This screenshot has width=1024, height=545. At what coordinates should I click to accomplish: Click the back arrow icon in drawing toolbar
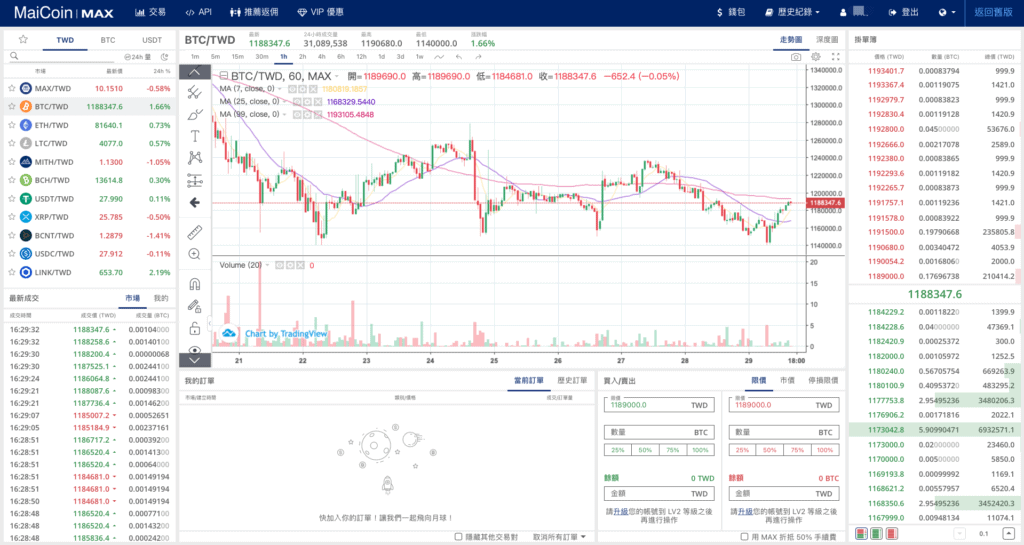coord(195,203)
